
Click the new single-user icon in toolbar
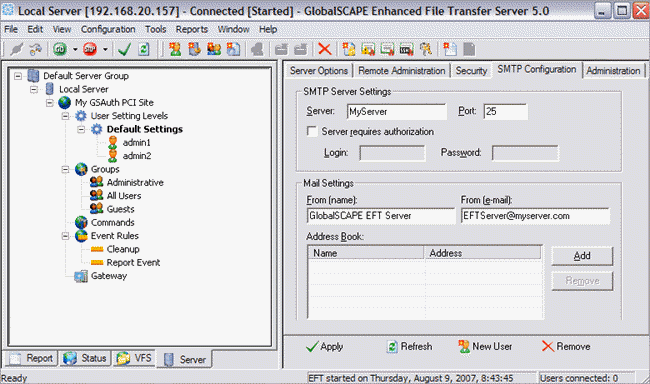tap(175, 49)
